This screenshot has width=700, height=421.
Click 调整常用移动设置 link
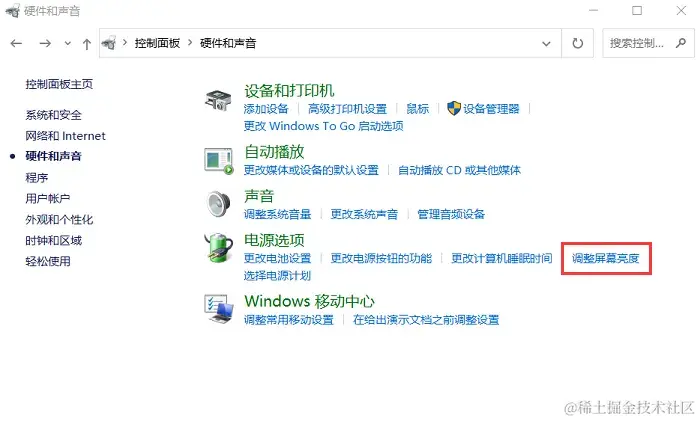tap(289, 320)
